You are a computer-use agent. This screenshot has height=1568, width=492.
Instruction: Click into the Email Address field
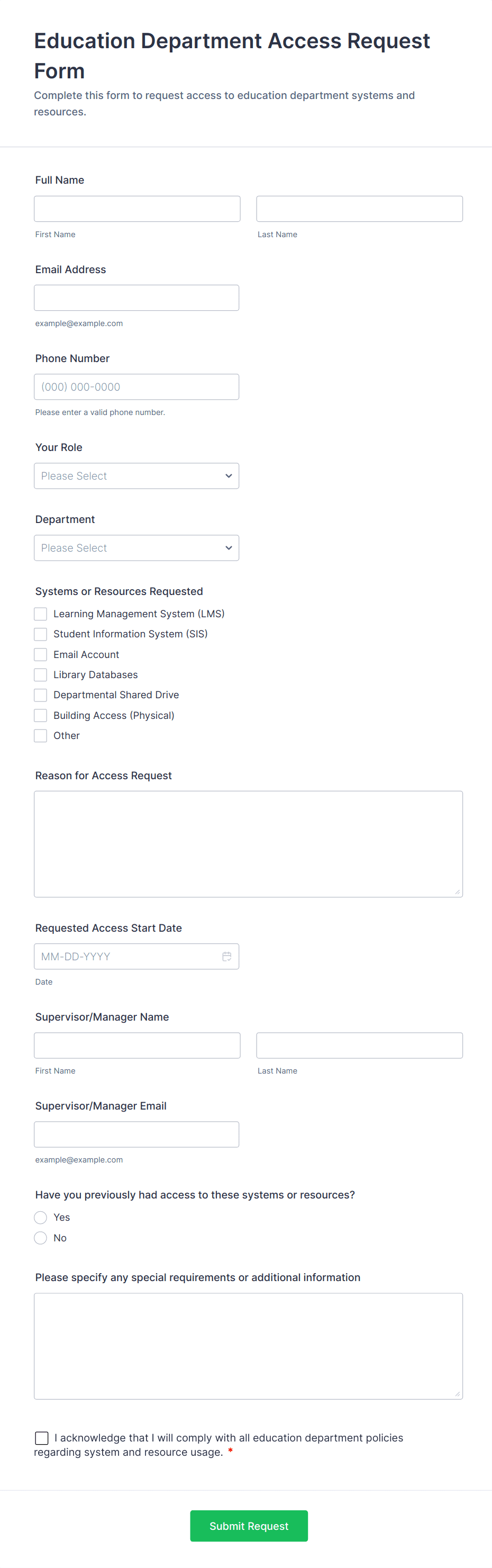point(136,298)
